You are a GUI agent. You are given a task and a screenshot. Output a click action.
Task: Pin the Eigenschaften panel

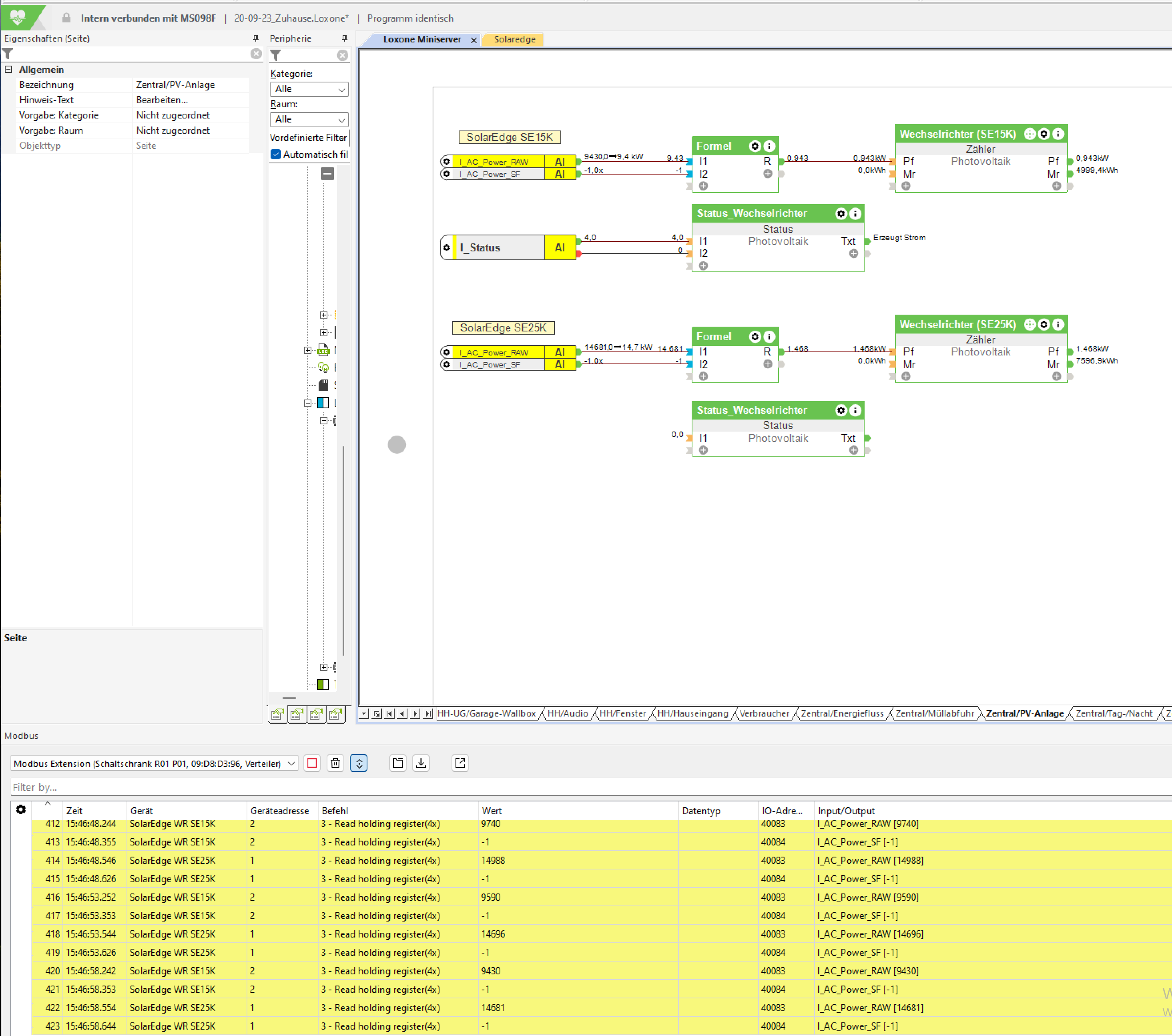click(256, 38)
